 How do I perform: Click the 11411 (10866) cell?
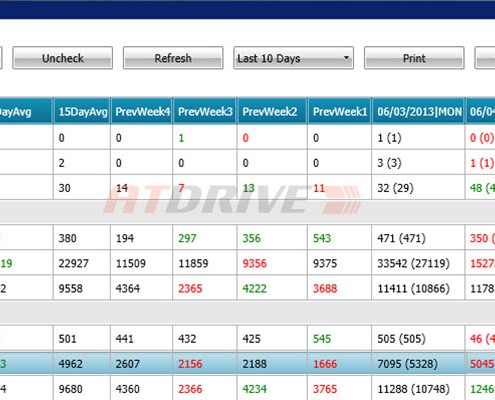418,288
